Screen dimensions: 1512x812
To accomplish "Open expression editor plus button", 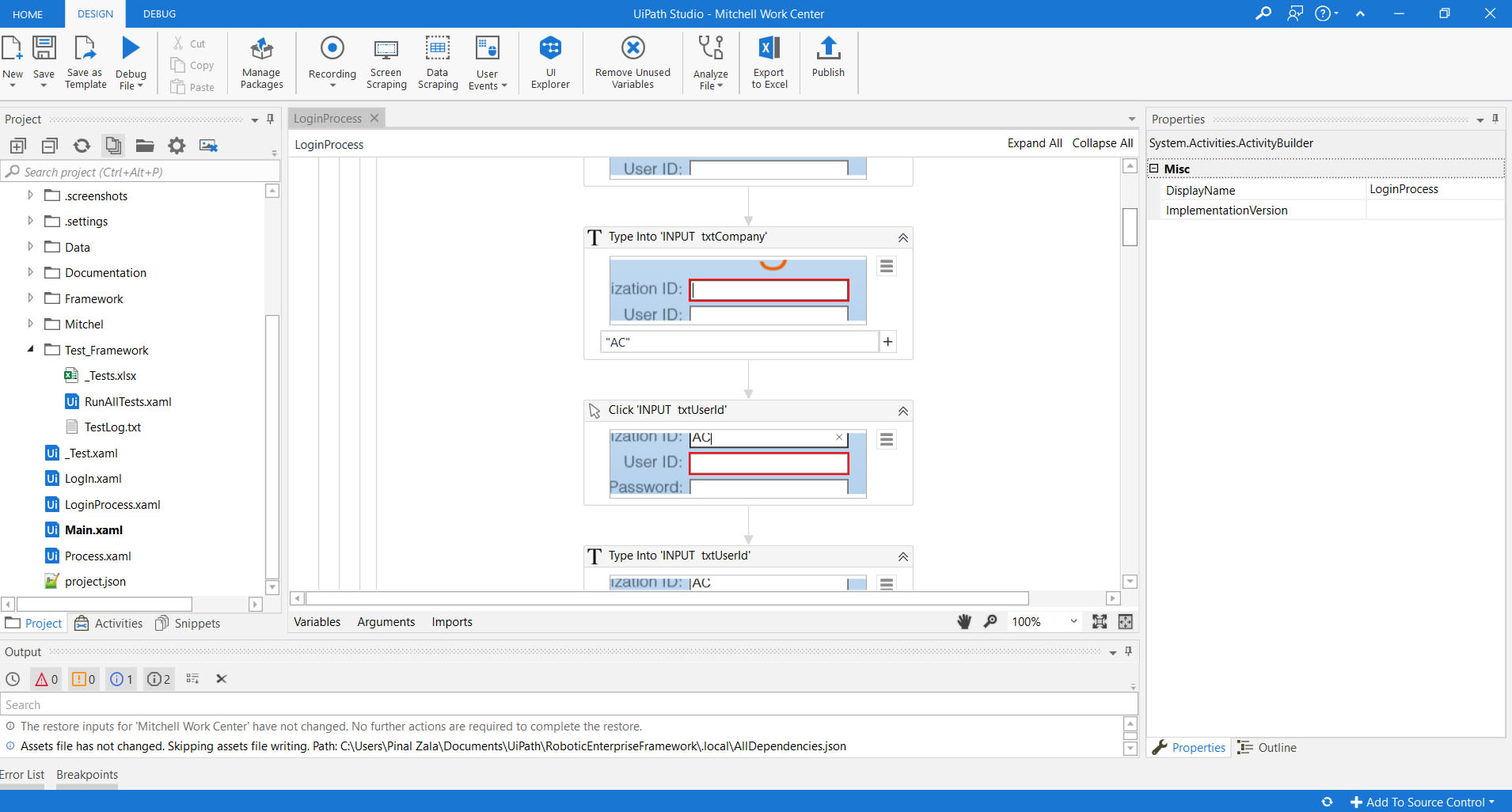I will pos(888,342).
